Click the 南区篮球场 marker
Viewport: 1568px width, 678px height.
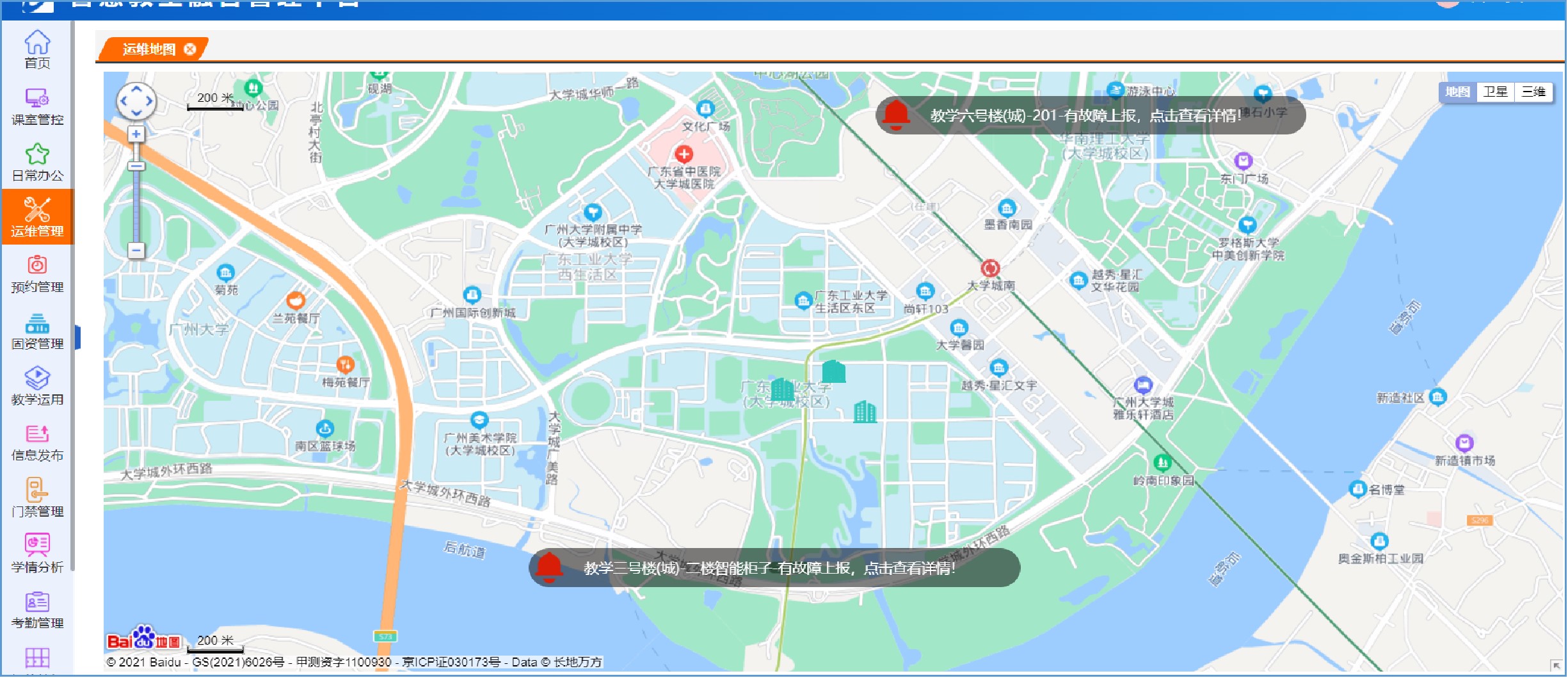coord(324,428)
